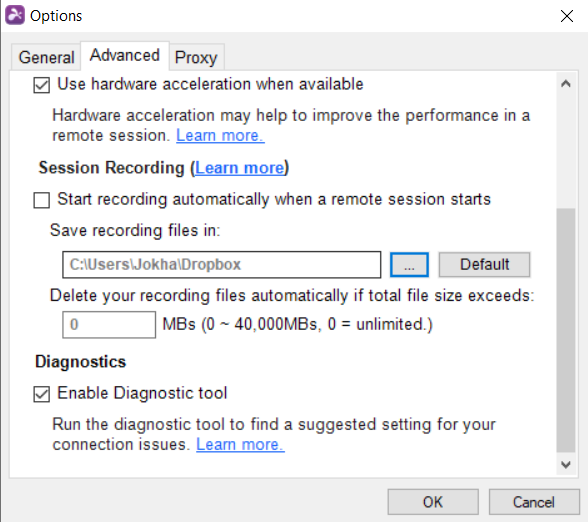
Task: Click the scrollbar down arrow
Action: 566,465
